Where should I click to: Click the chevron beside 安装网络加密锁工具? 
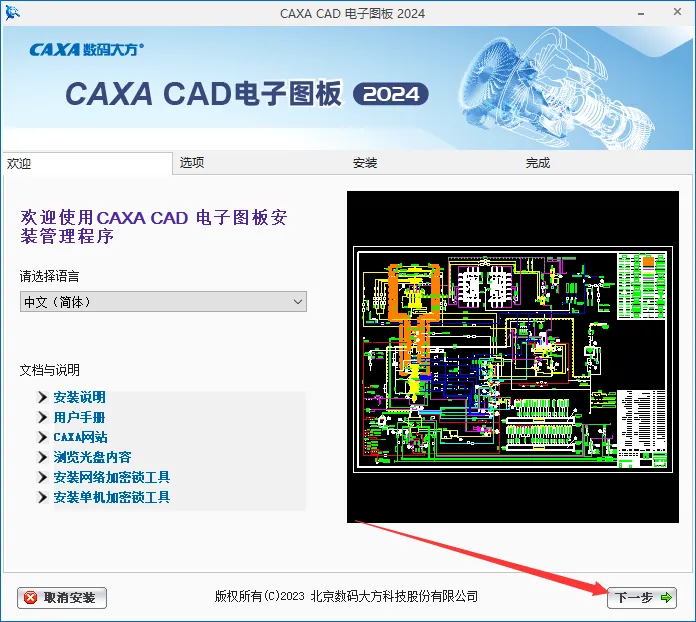43,477
